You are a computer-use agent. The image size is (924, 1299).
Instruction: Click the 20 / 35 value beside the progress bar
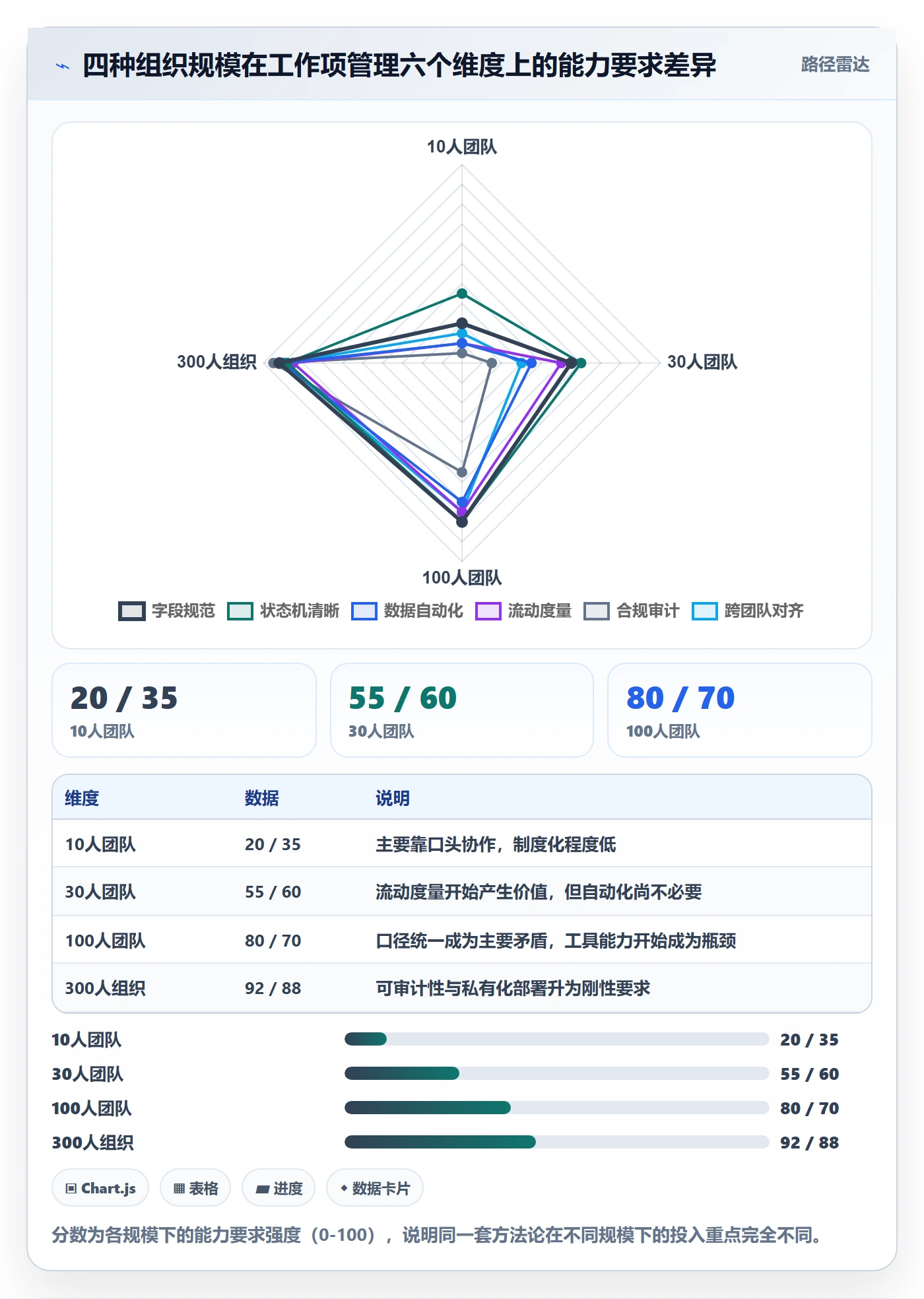[x=809, y=1040]
